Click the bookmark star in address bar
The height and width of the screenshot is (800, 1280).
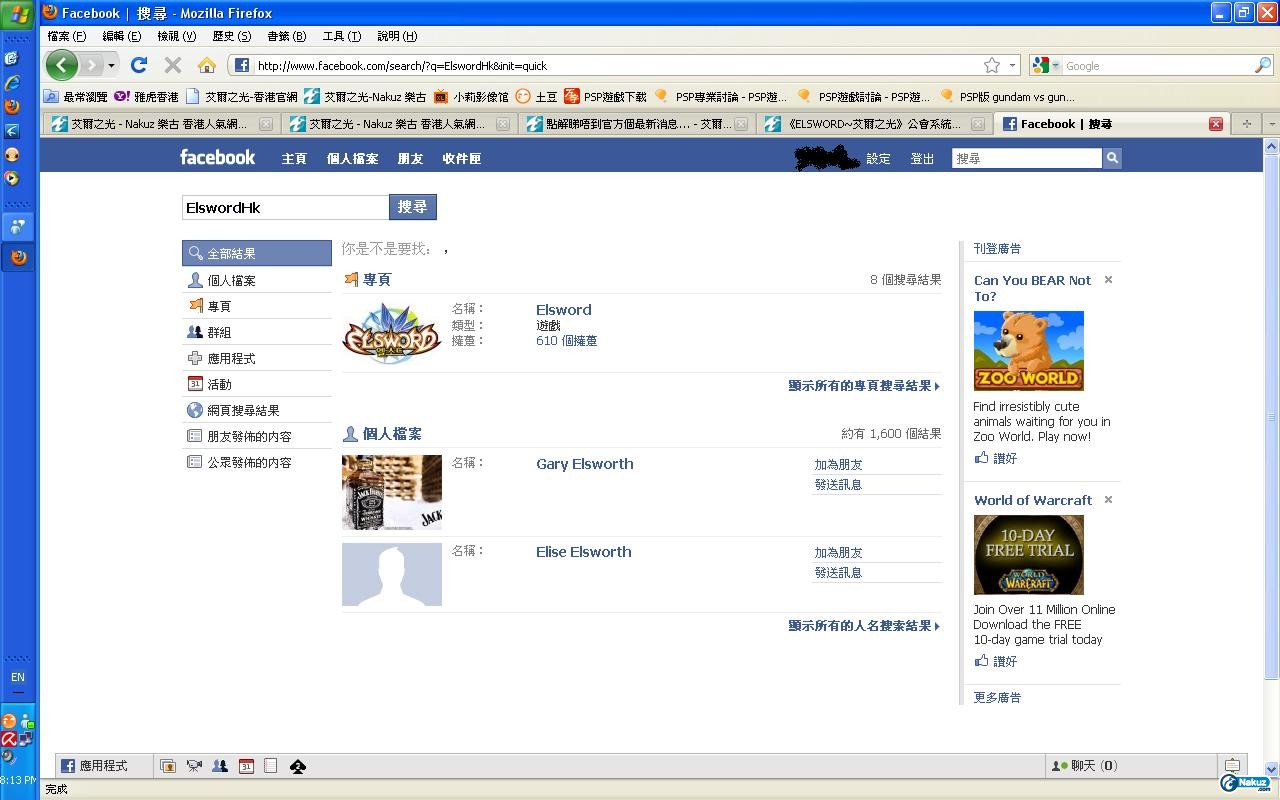point(991,65)
